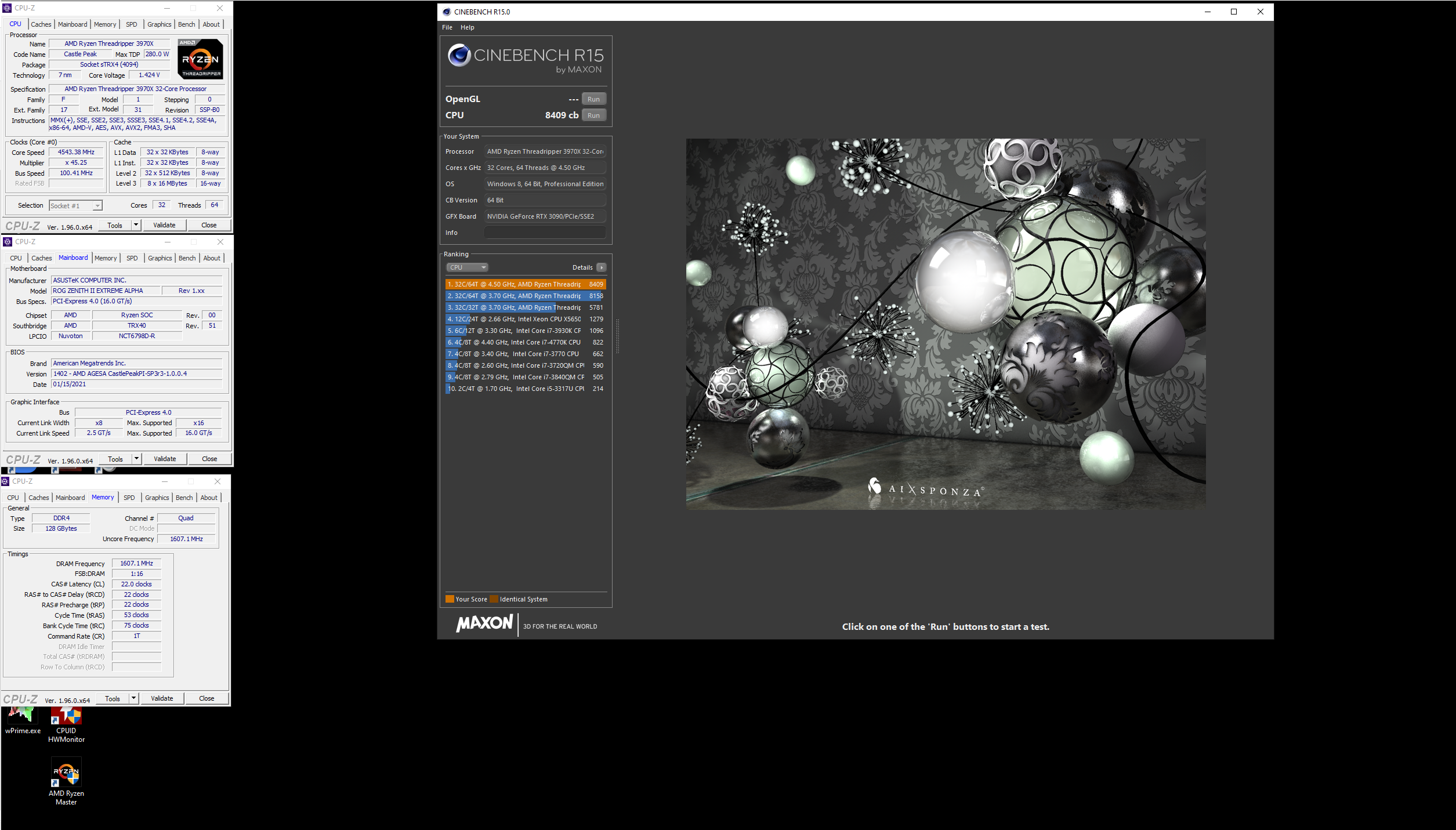Click the top CPU-Z window title icon
Image resolution: width=1456 pixels, height=830 pixels.
click(7, 8)
